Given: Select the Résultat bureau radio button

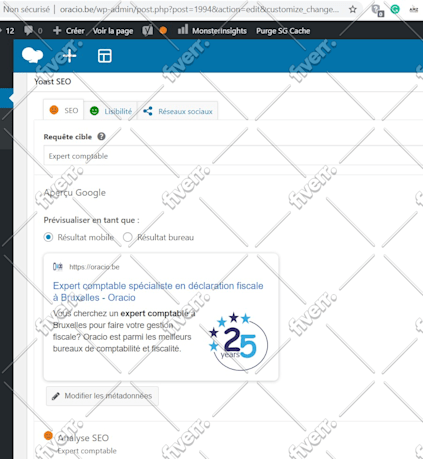Looking at the screenshot, I should [x=128, y=237].
